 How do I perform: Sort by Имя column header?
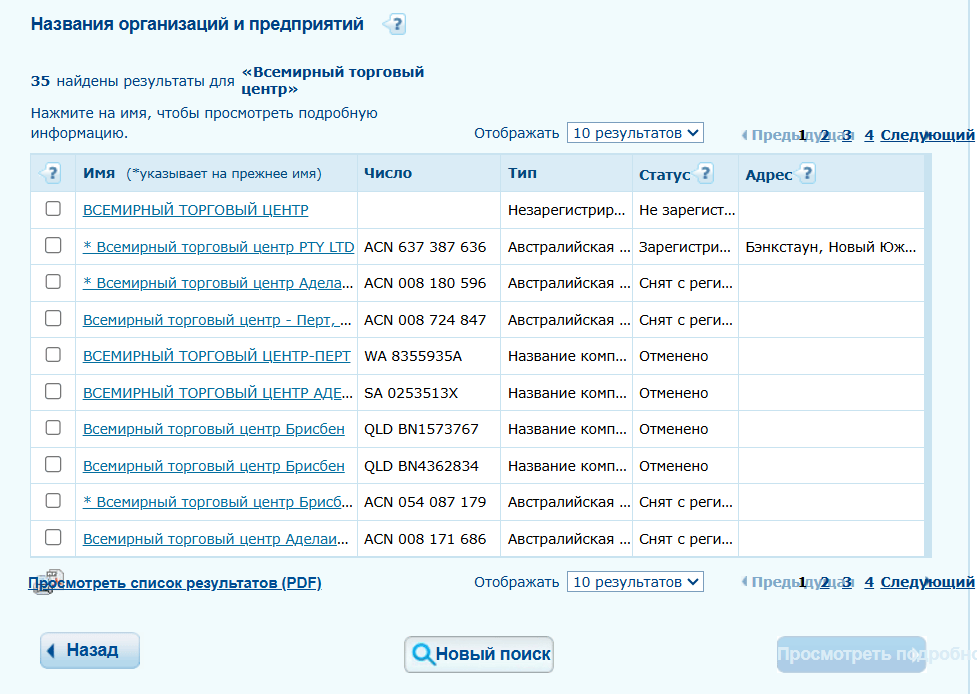click(99, 173)
